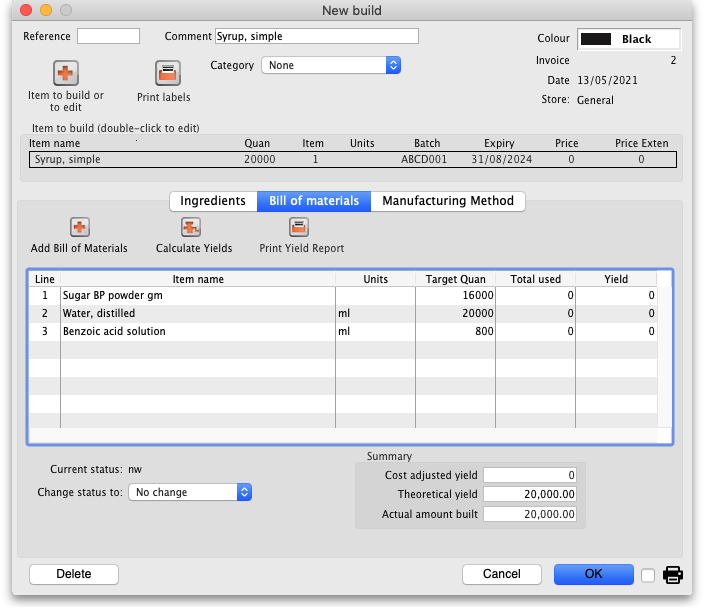Open the Category dropdown

tap(331, 65)
